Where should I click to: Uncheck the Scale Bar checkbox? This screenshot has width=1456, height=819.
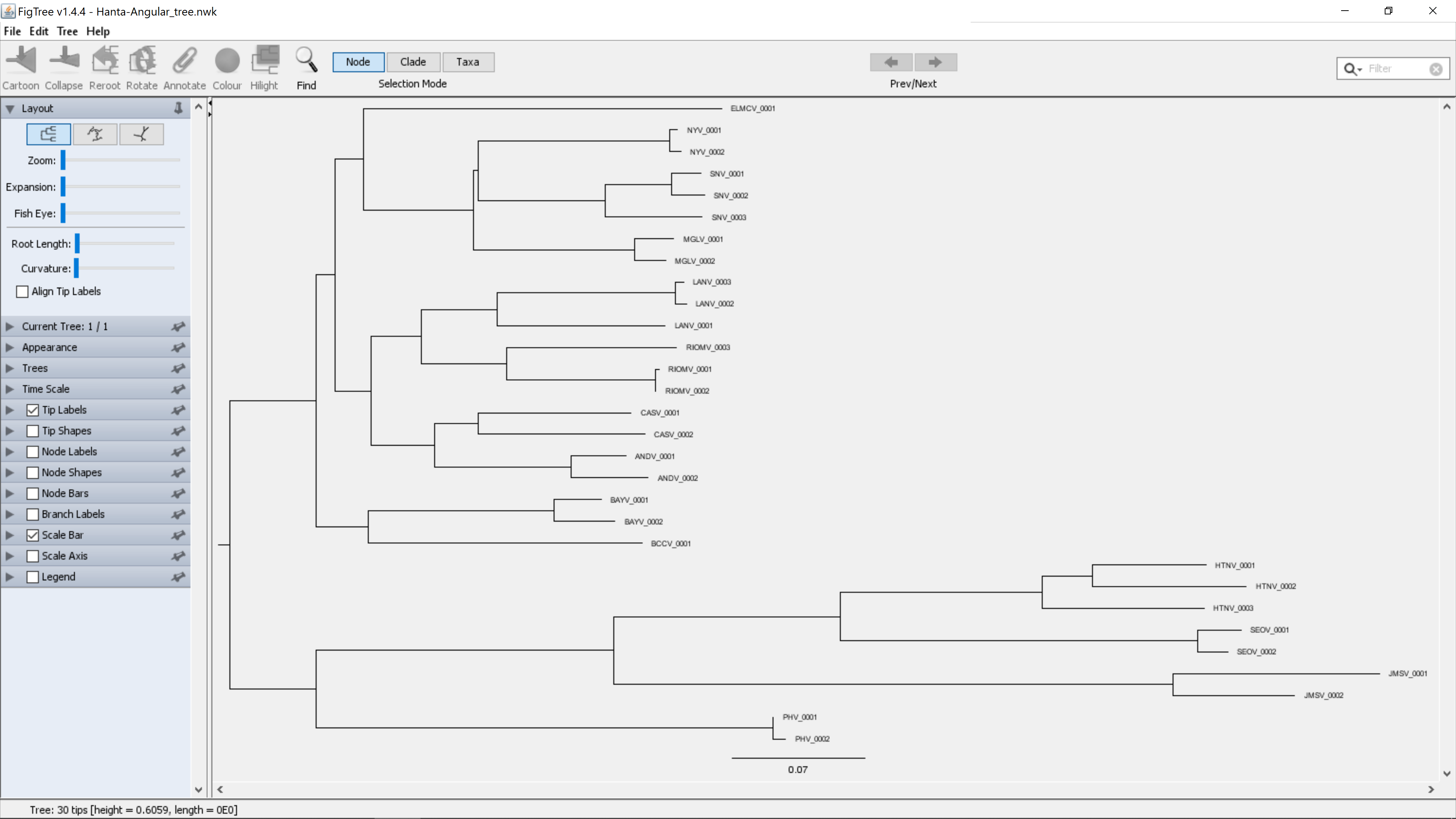click(33, 535)
